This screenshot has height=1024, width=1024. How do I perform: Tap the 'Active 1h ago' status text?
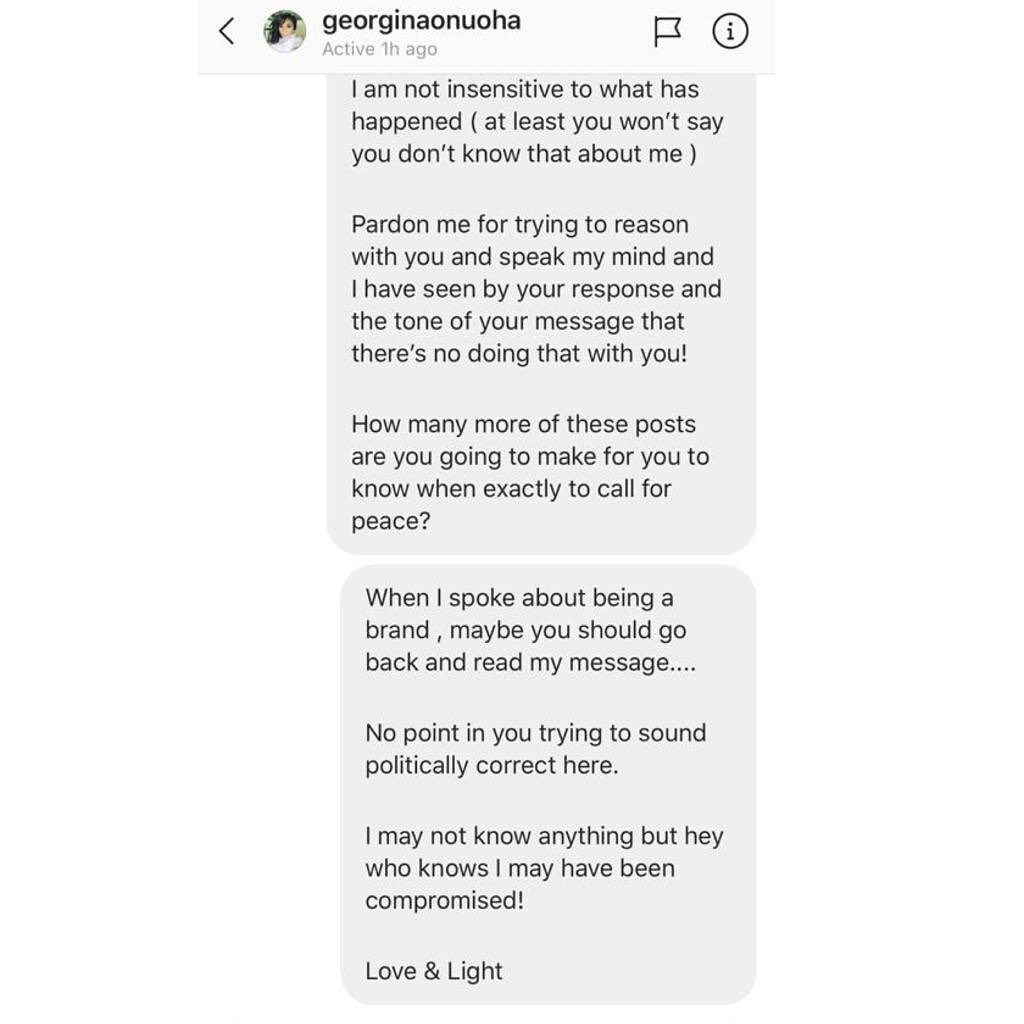click(379, 50)
